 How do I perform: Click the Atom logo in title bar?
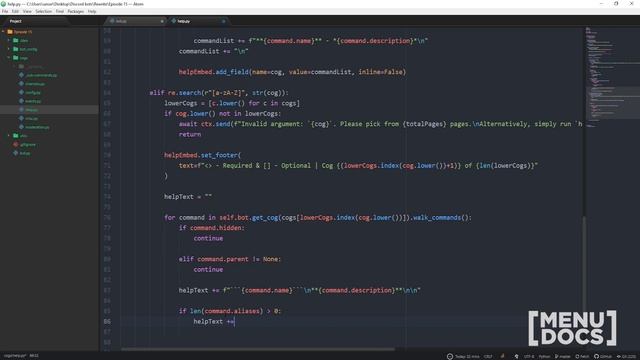pyautogui.click(x=4, y=4)
